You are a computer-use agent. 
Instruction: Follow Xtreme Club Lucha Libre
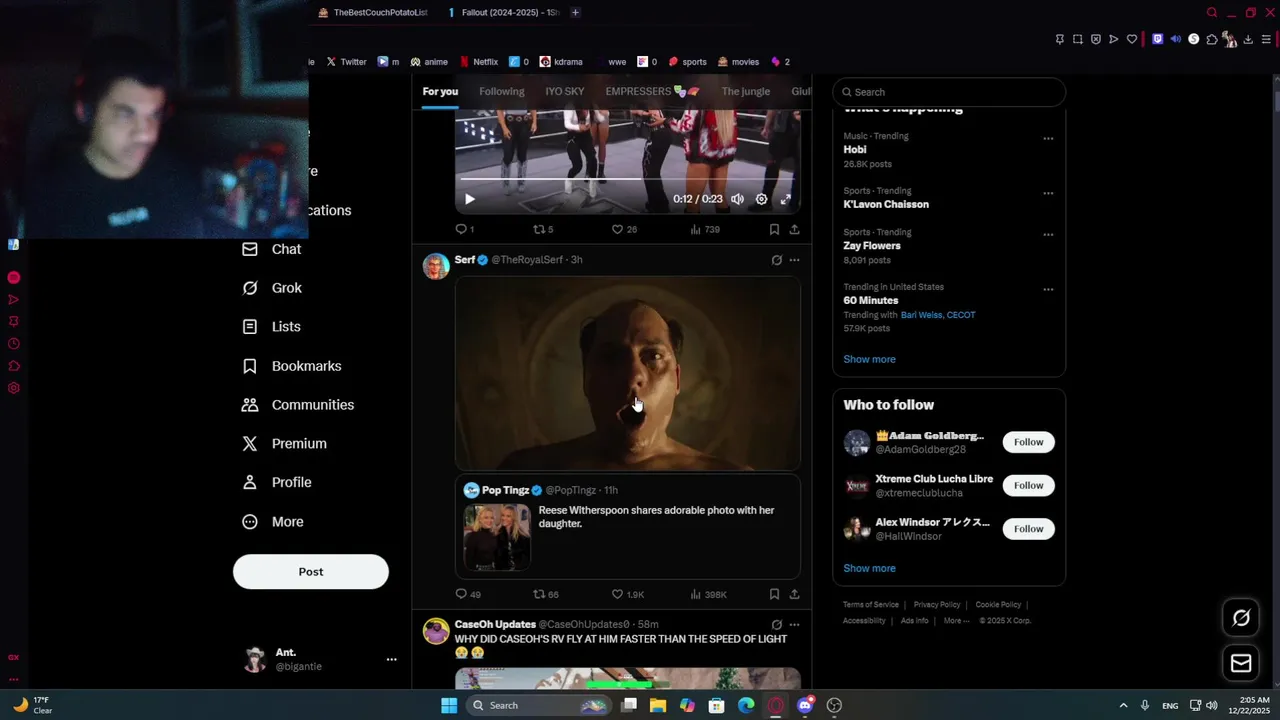click(1028, 486)
